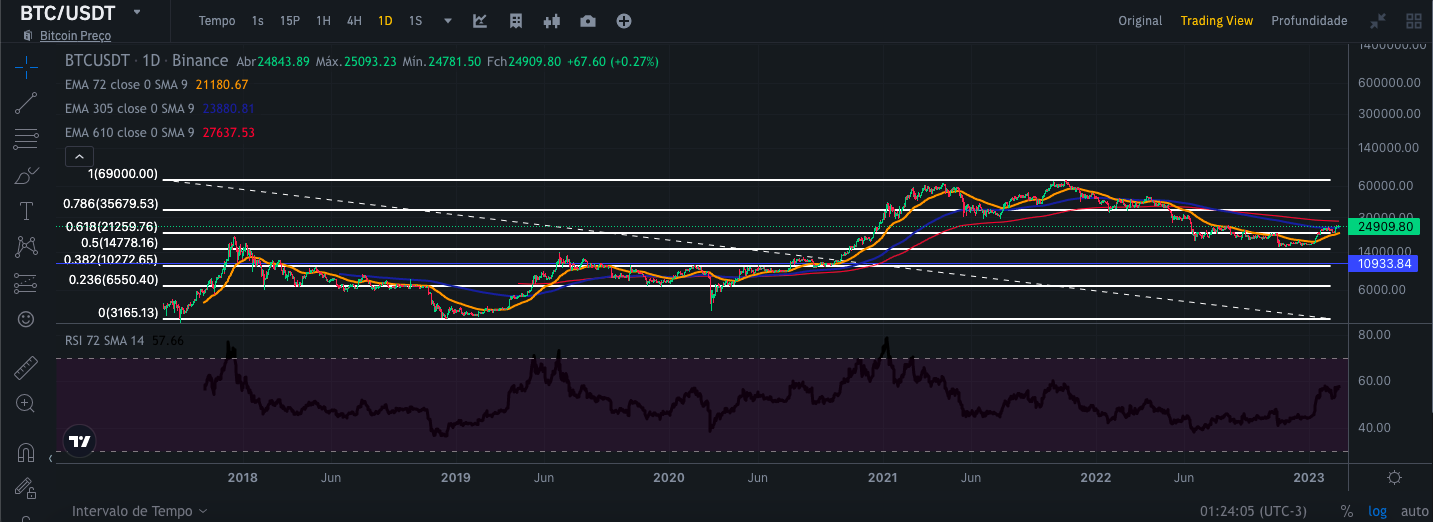Click the 2021 time axis label
Viewport: 1433px width, 522px height.
pos(883,478)
